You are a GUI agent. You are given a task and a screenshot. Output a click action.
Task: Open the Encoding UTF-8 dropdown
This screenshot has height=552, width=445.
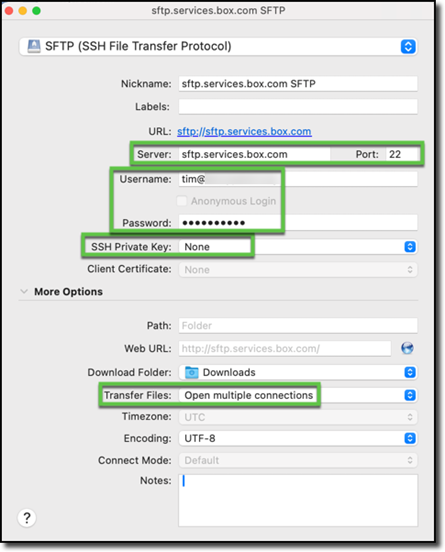[x=410, y=438]
